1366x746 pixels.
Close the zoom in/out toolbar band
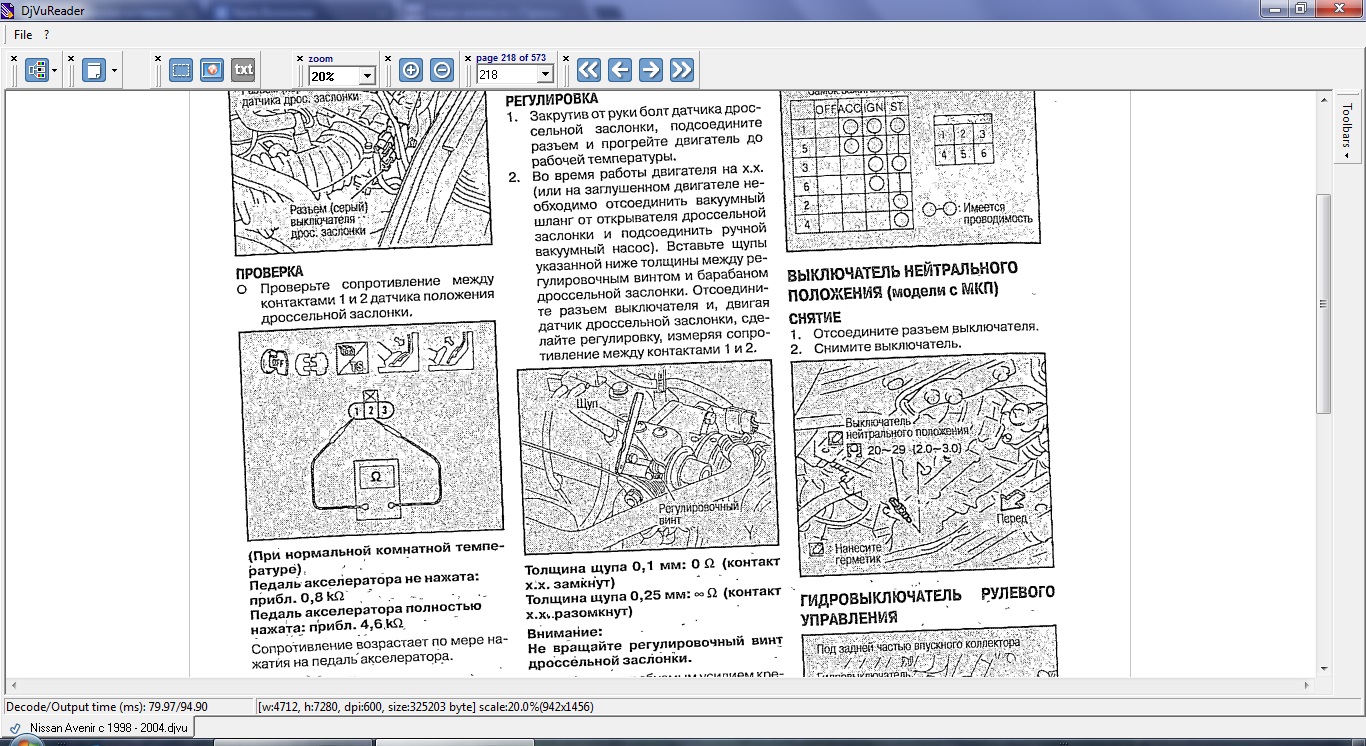389,59
